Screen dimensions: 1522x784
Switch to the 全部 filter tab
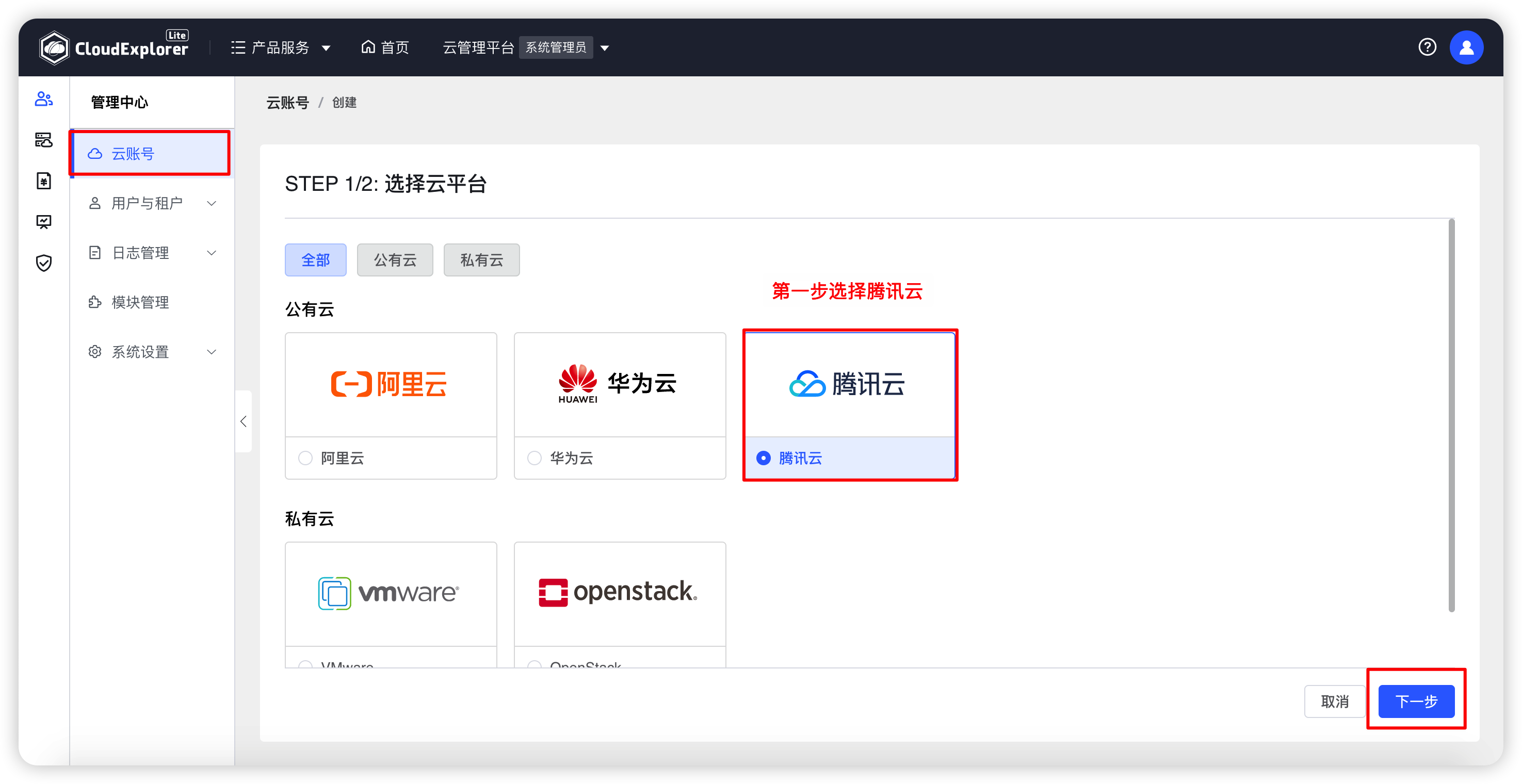316,260
